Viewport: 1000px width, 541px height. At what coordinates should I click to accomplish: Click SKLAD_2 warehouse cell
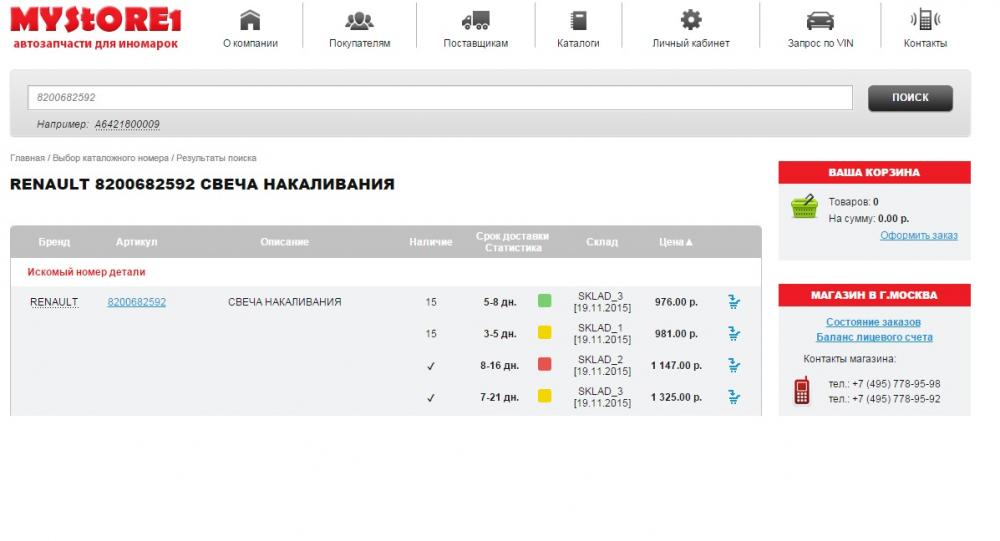click(x=602, y=366)
